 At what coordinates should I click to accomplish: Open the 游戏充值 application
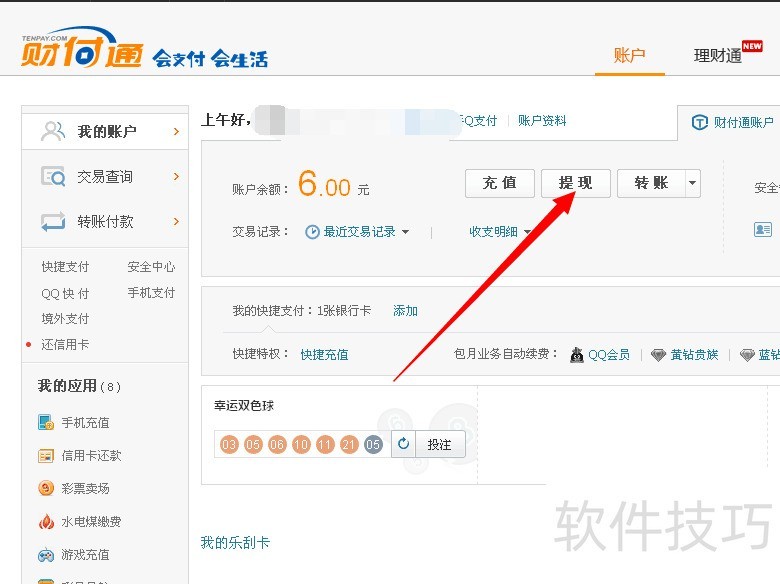pos(85,555)
